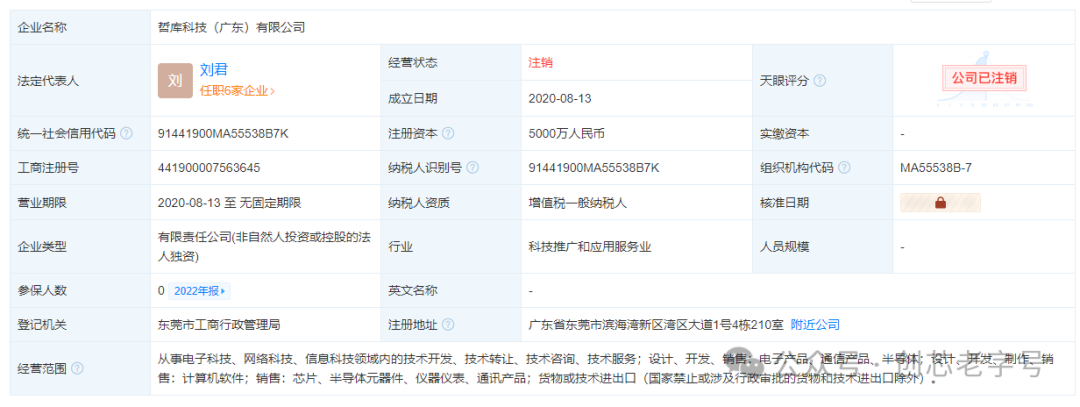
Task: Click the 英文名称 label
Action: [x=413, y=291]
